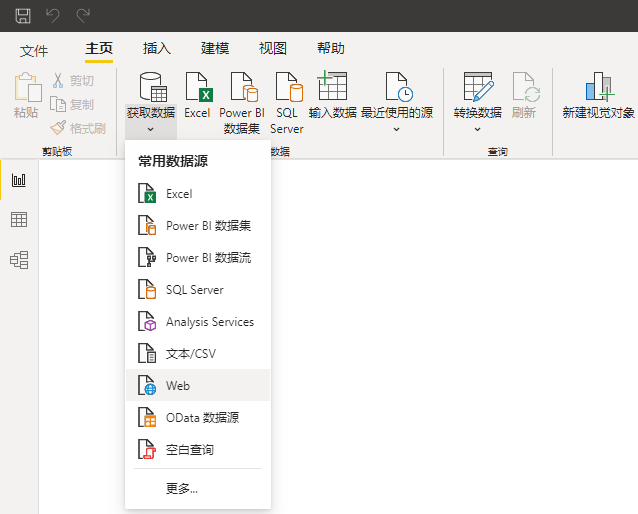Click the Redo arrow icon
Screen dimensions: 638x514
pyautogui.click(x=83, y=16)
